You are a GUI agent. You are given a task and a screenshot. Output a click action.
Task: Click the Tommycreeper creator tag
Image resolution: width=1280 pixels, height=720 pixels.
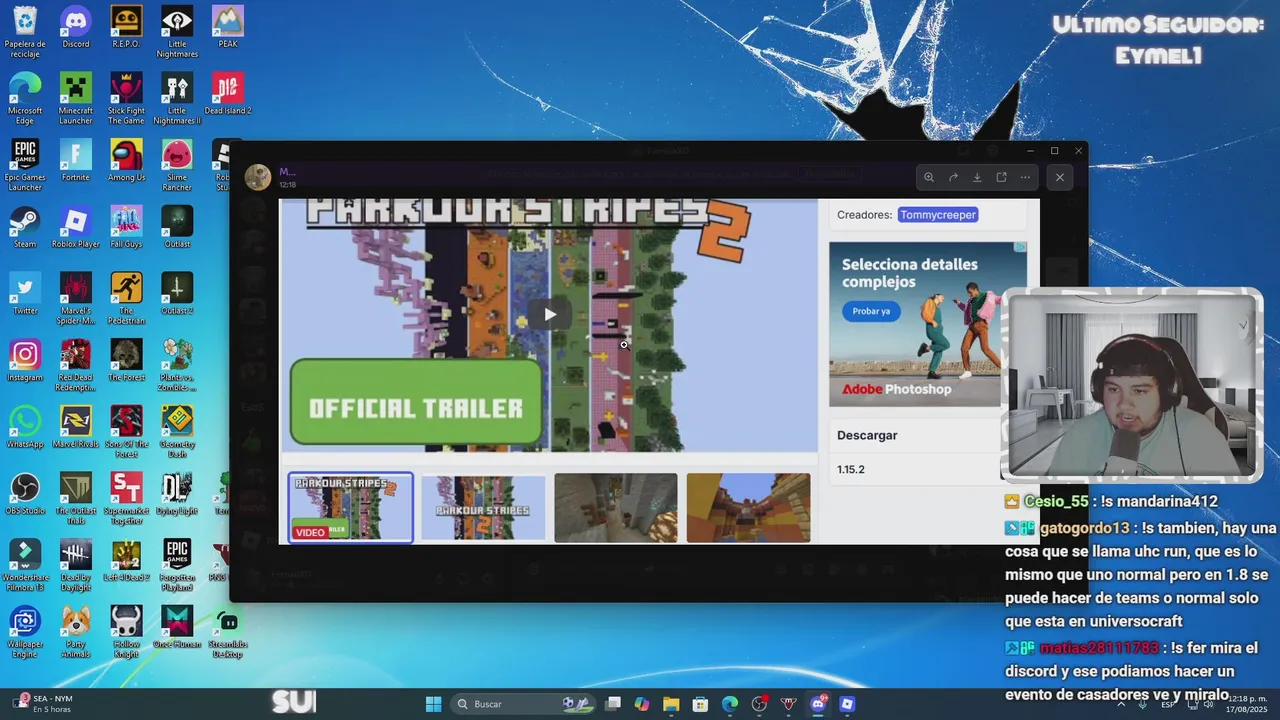(937, 215)
